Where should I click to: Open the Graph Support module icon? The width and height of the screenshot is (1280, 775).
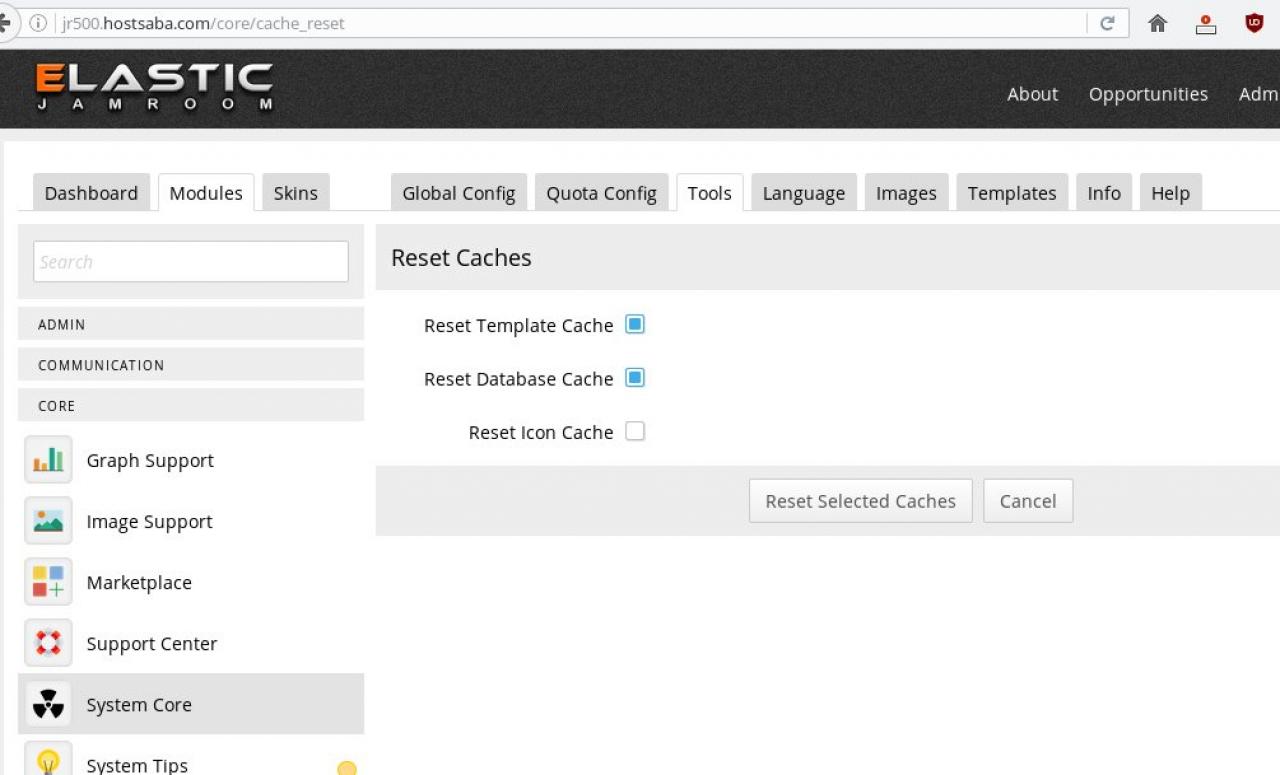(48, 460)
